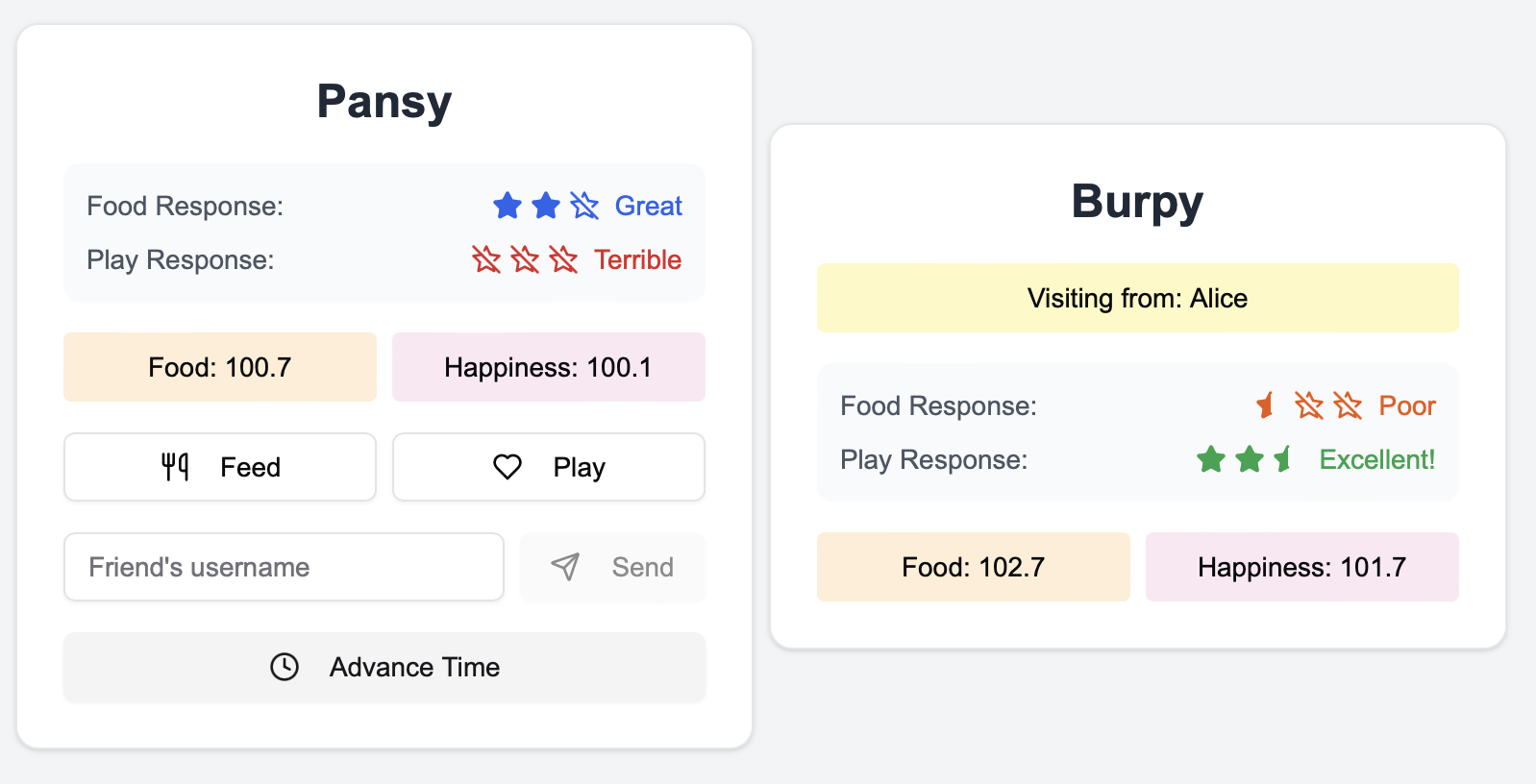Viewport: 1536px width, 784px height.
Task: Click Pansy's Happiness 100.1 stat badge
Action: point(549,367)
